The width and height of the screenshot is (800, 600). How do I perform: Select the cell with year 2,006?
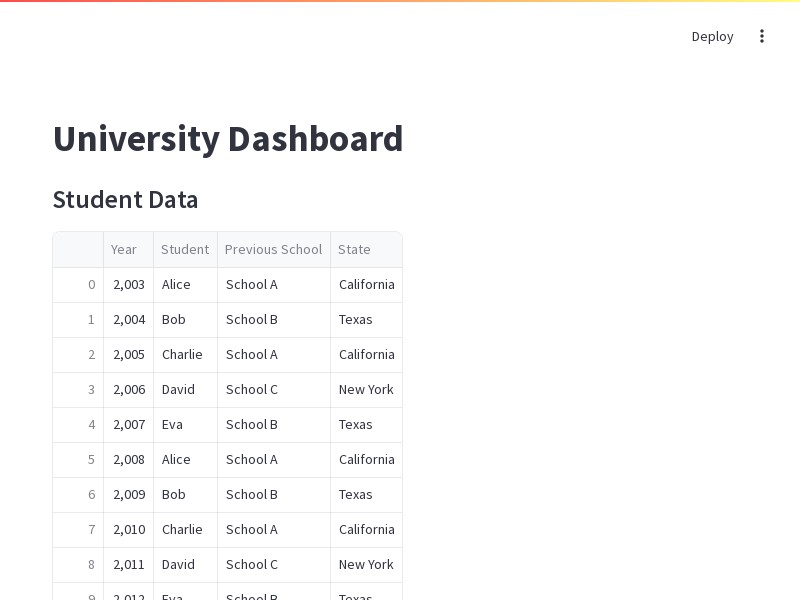(129, 390)
